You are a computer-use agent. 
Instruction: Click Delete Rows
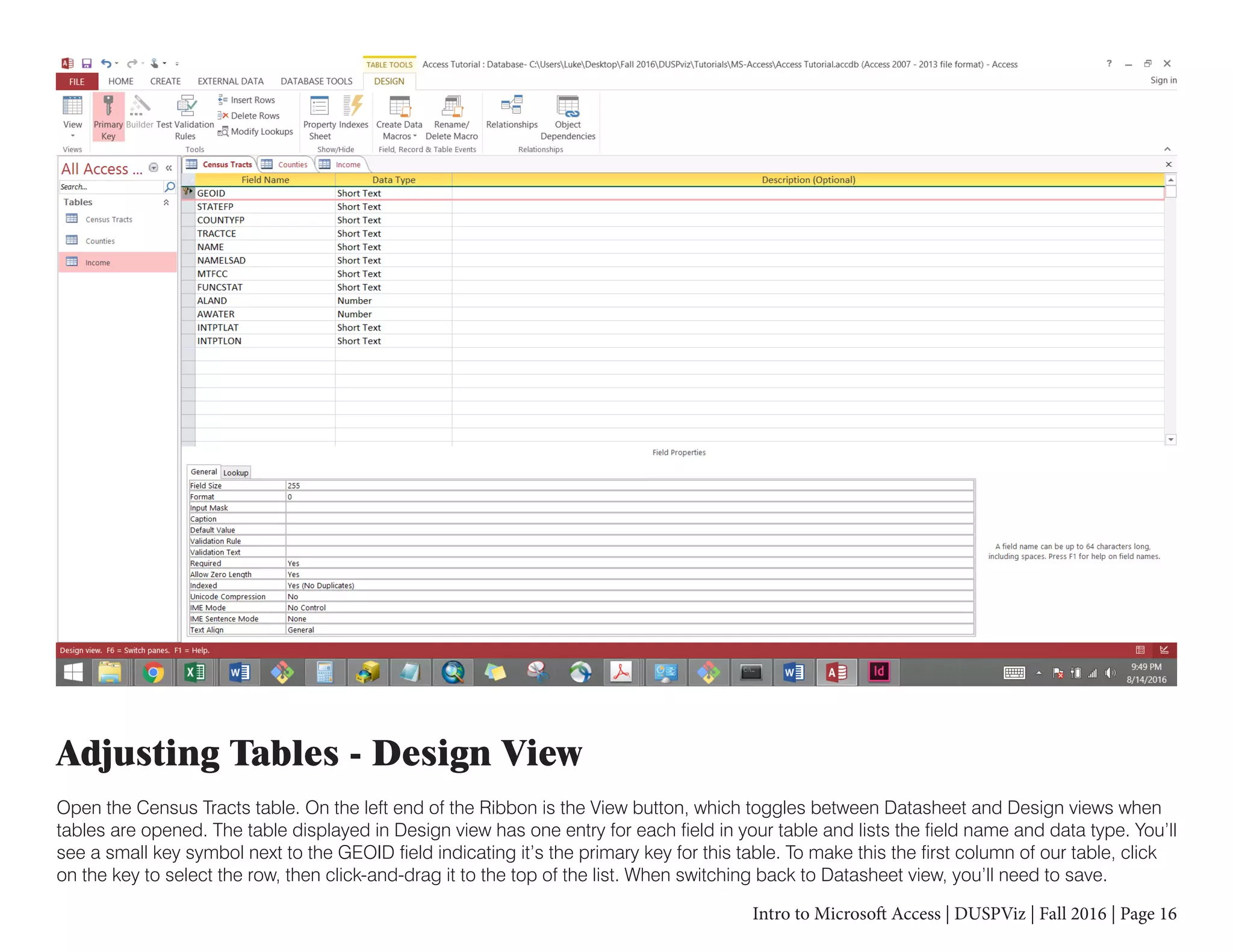[249, 116]
